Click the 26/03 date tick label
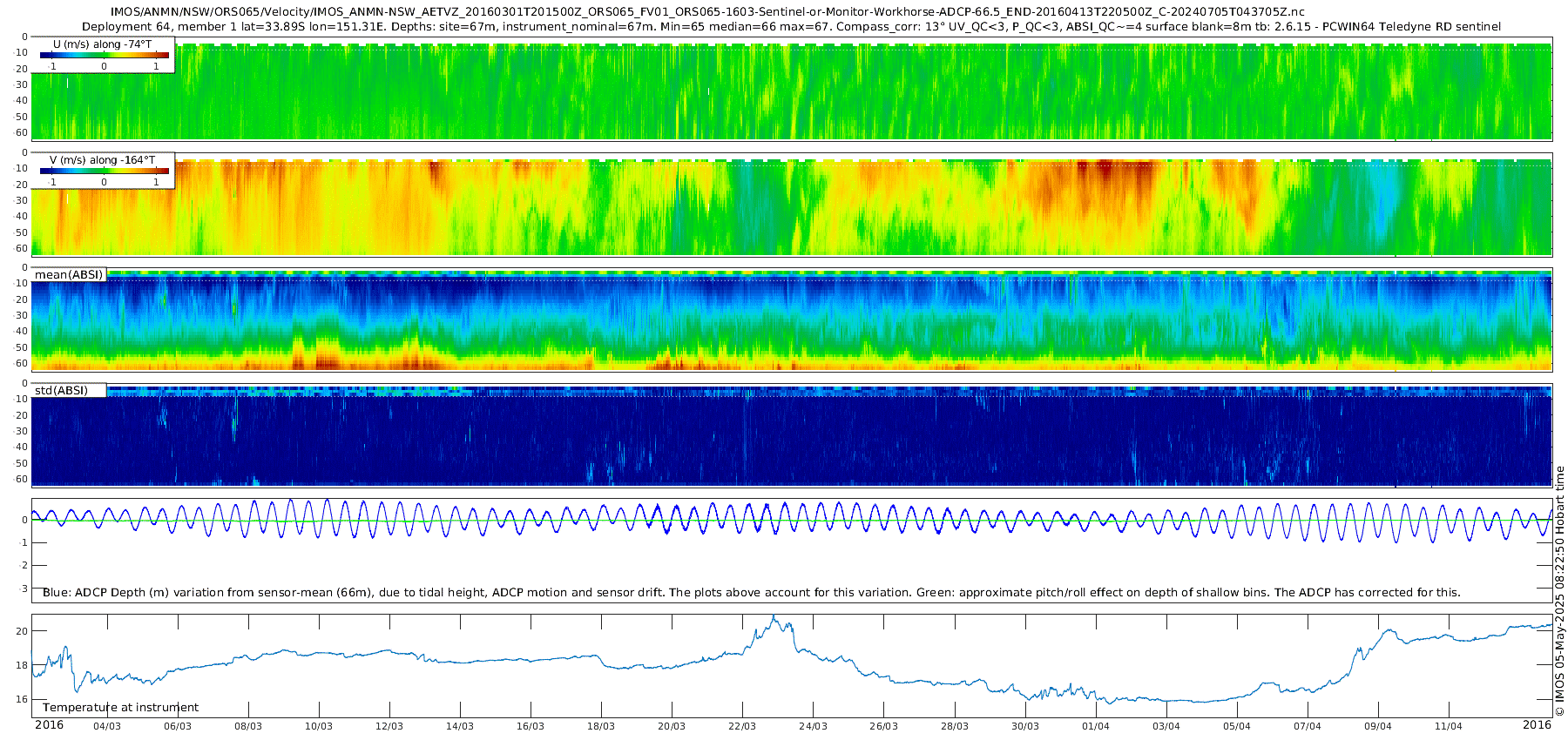The width and height of the screenshot is (1568, 740). (883, 726)
